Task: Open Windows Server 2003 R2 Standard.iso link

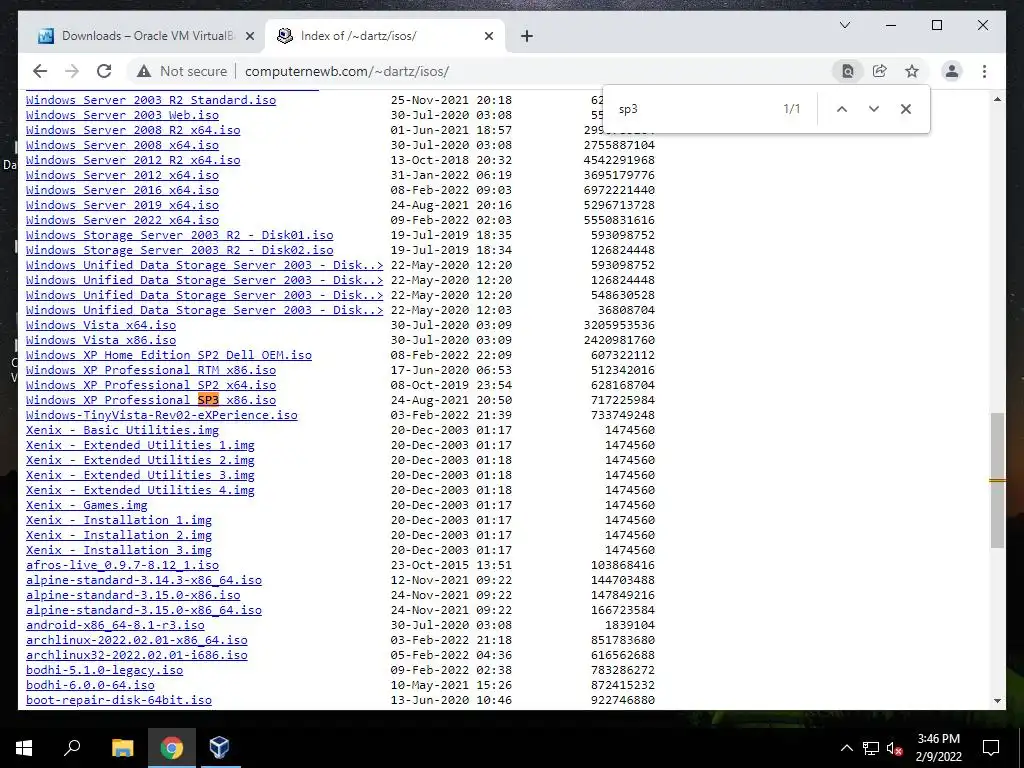Action: coord(151,100)
